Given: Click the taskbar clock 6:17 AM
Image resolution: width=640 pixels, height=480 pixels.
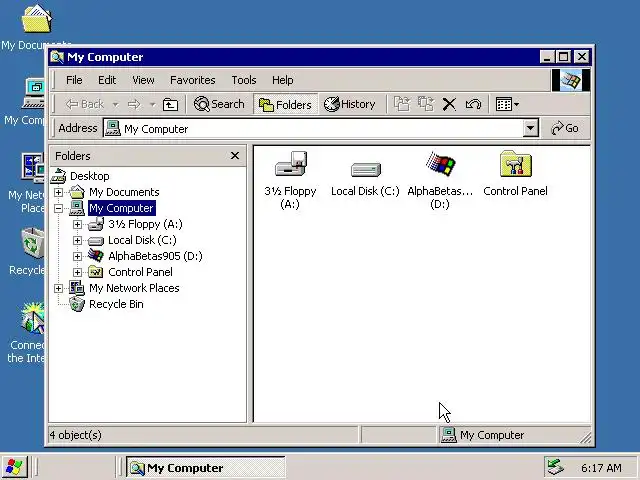Looking at the screenshot, I should [x=601, y=468].
